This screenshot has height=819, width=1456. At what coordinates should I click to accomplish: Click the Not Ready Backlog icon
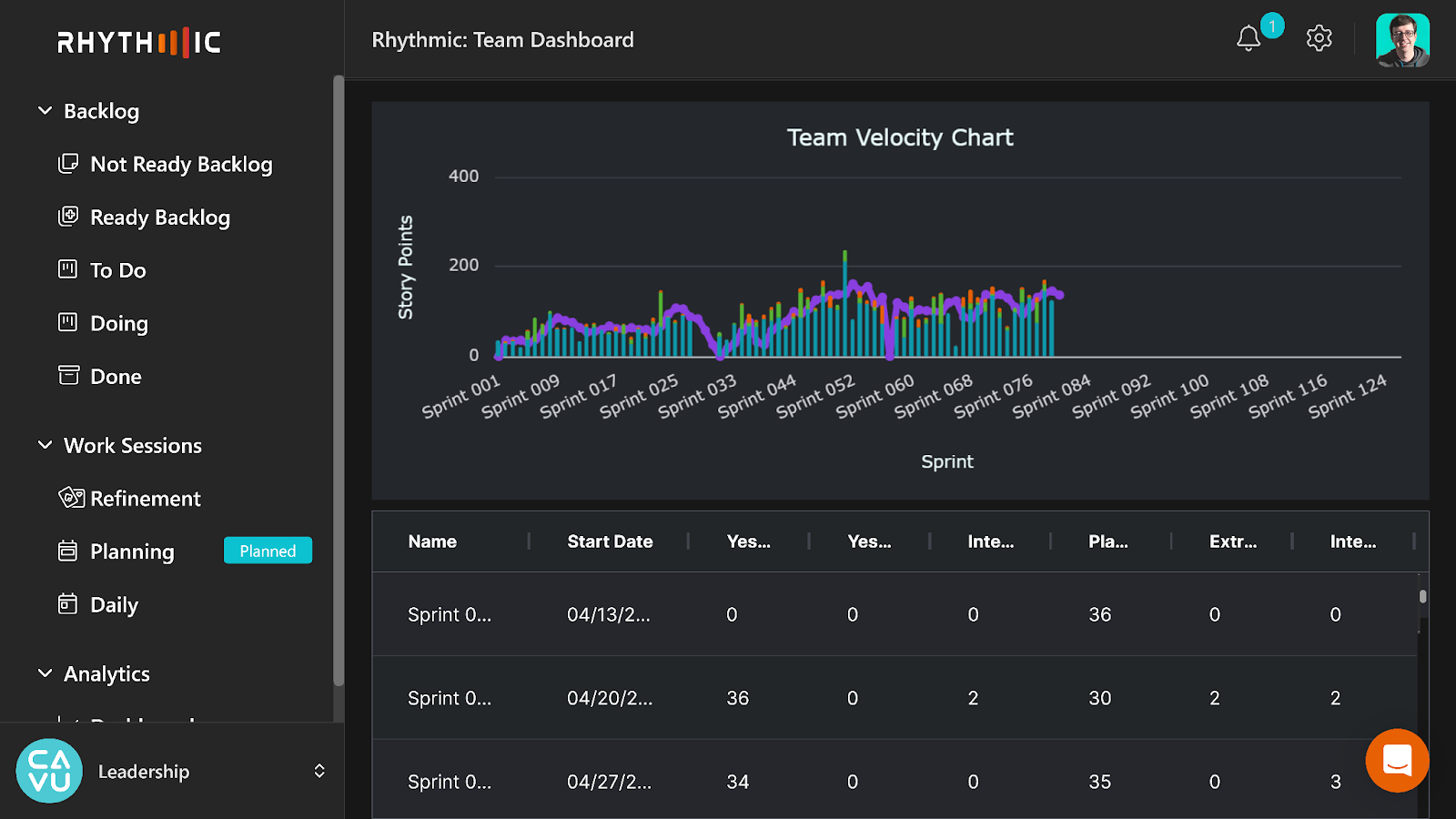tap(68, 164)
